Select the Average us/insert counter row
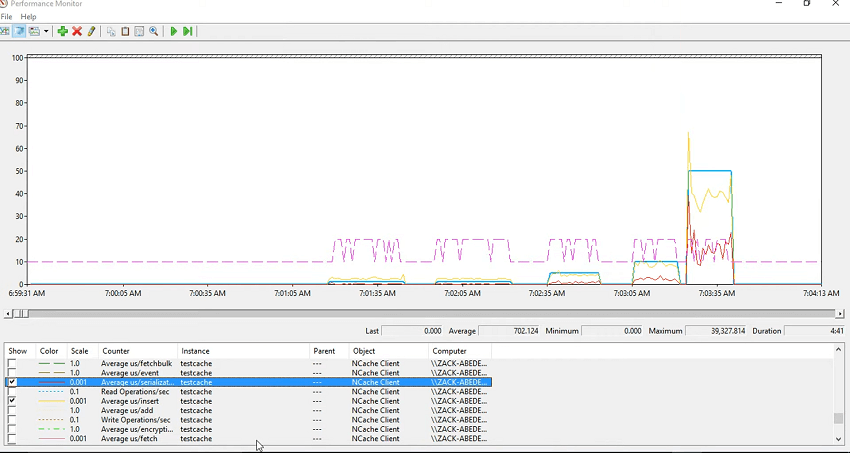Viewport: 850px width, 453px height. (x=248, y=401)
